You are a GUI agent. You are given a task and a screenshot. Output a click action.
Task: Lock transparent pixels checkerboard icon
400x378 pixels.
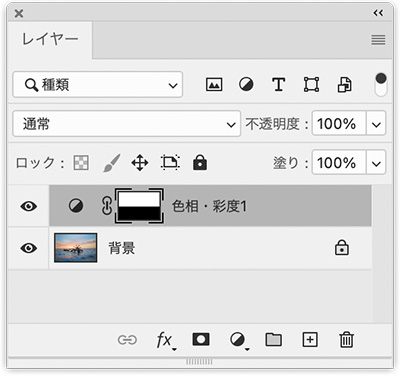tap(81, 163)
